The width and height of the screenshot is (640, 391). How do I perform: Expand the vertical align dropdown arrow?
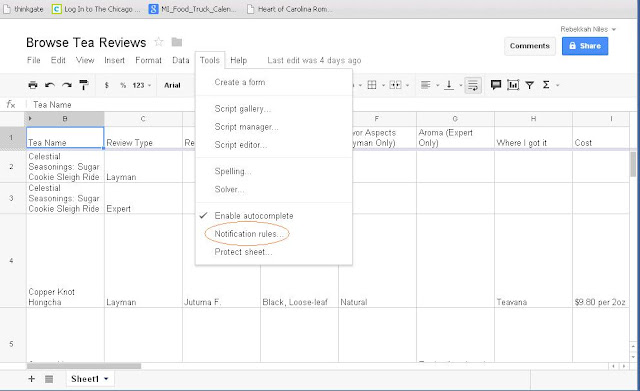(460, 85)
